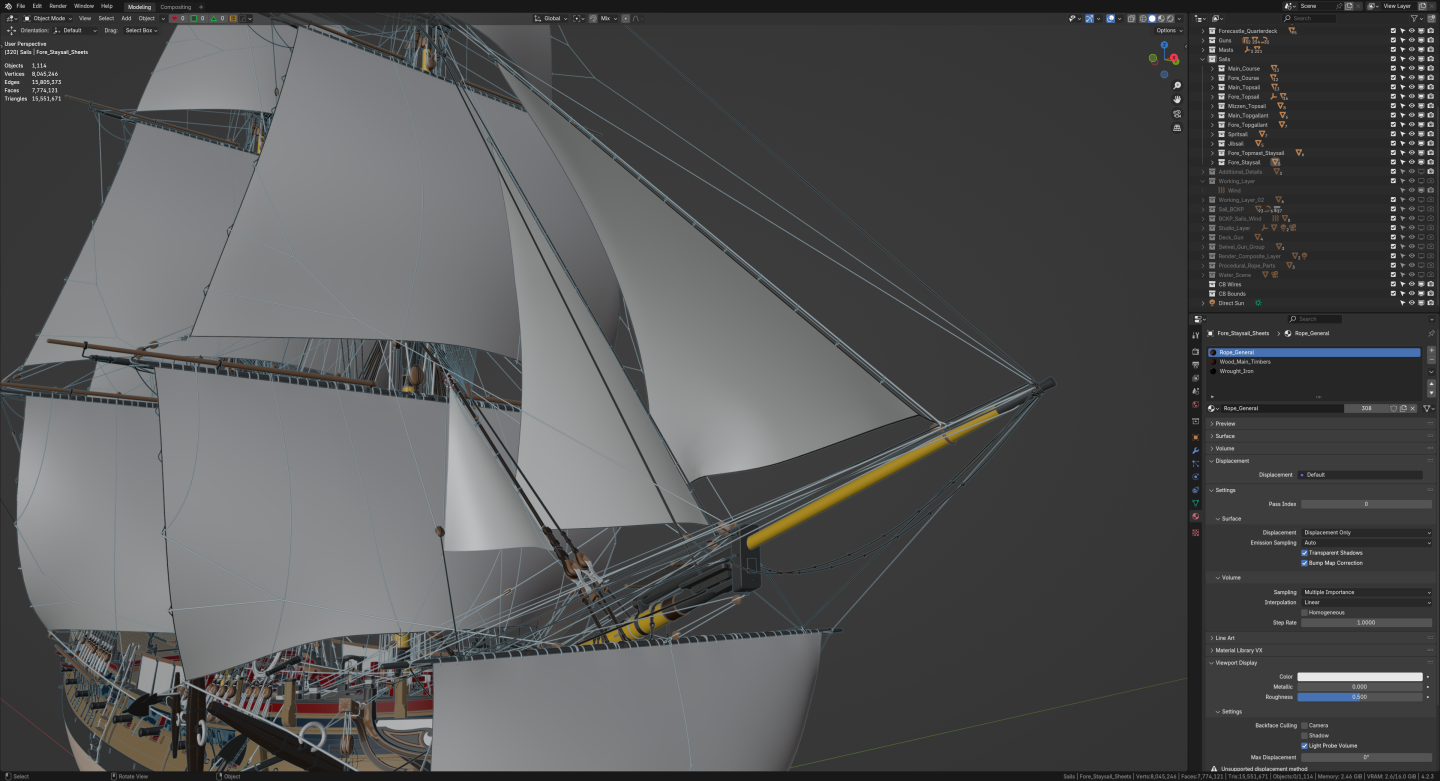Screen dimensions: 1440x781
Task: Hide Main_Course collection using eye icon
Action: click(1411, 69)
